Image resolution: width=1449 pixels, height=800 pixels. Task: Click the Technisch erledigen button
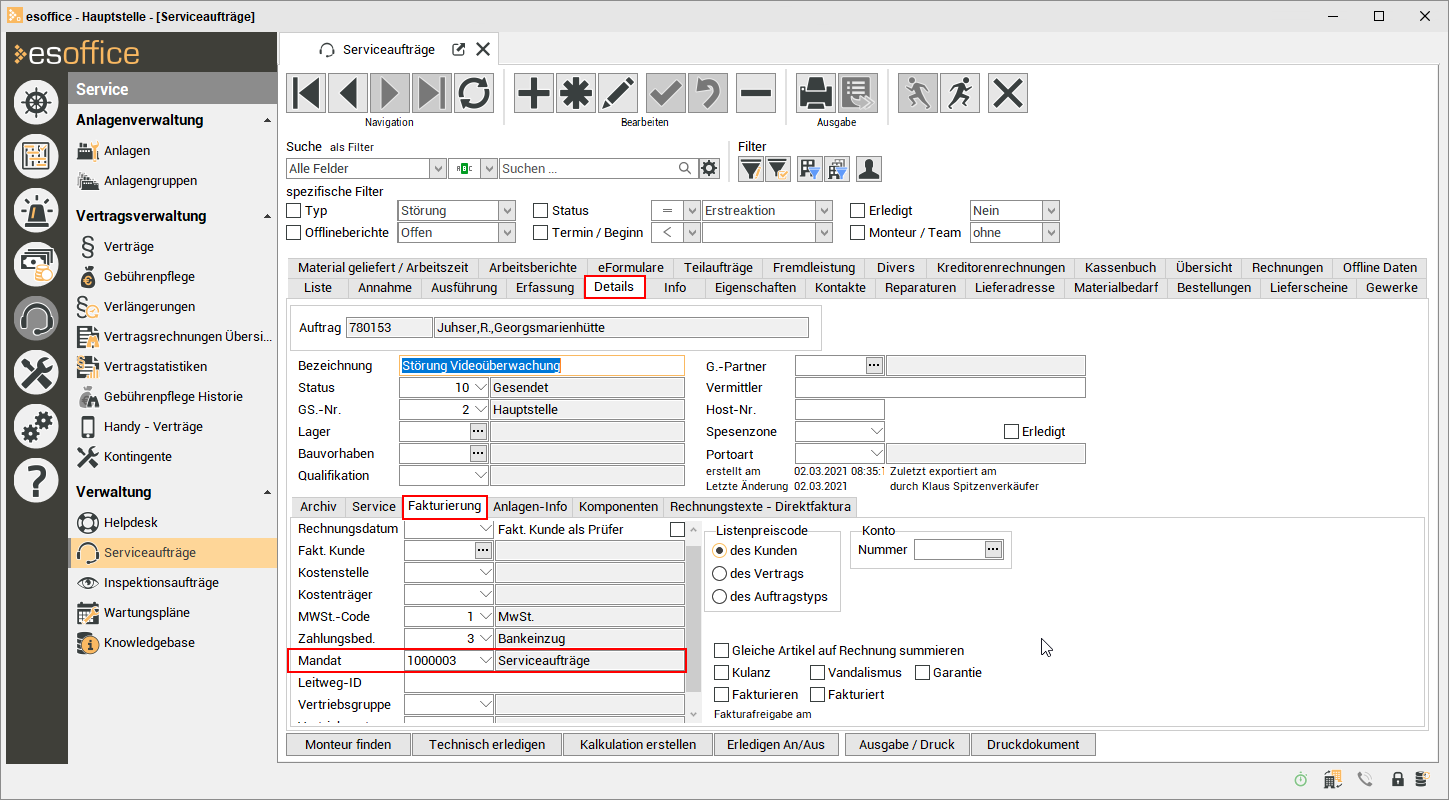point(487,745)
